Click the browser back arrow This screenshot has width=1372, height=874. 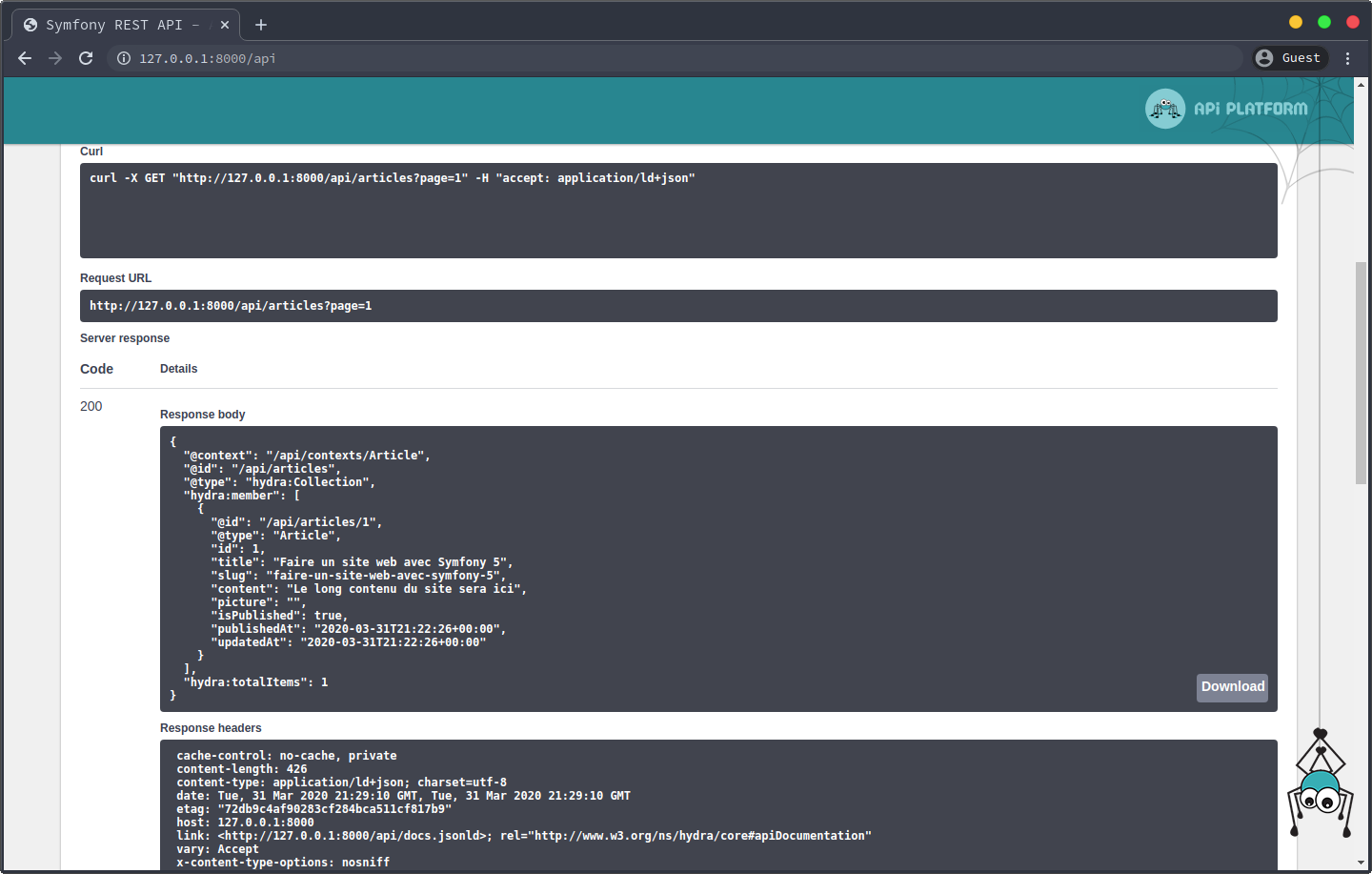pyautogui.click(x=25, y=58)
